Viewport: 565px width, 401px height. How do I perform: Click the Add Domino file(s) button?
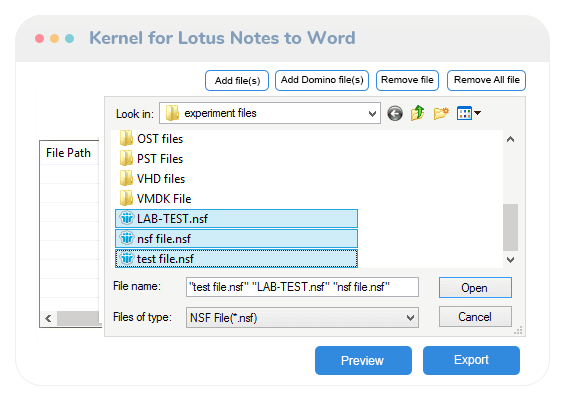(x=322, y=80)
